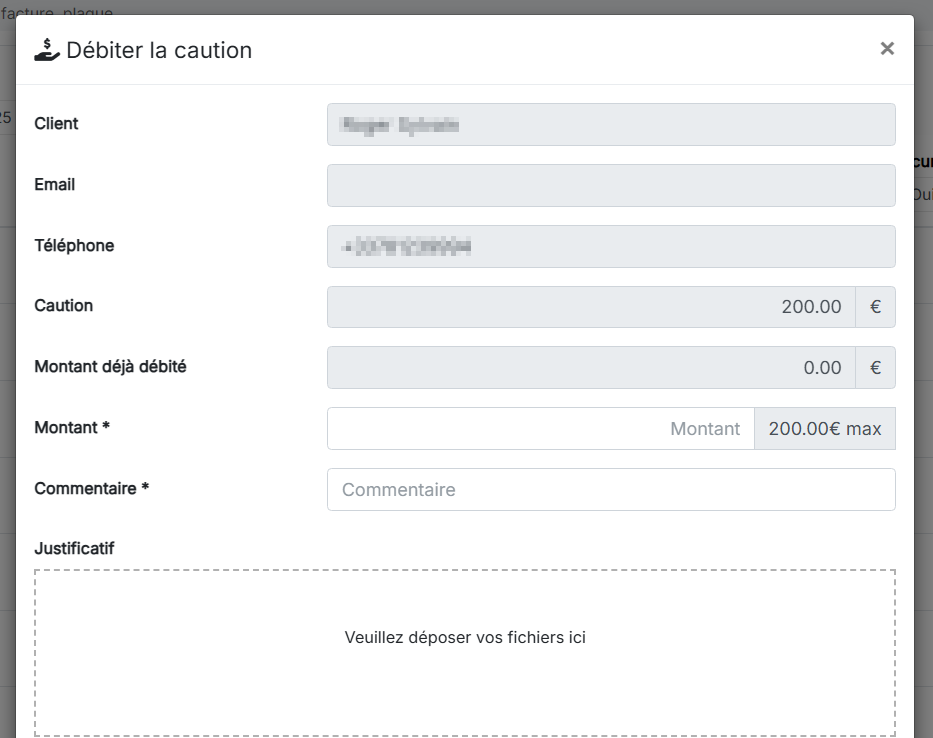Click the 'Veuillez déposer vos fichiers ici' text

(x=465, y=638)
